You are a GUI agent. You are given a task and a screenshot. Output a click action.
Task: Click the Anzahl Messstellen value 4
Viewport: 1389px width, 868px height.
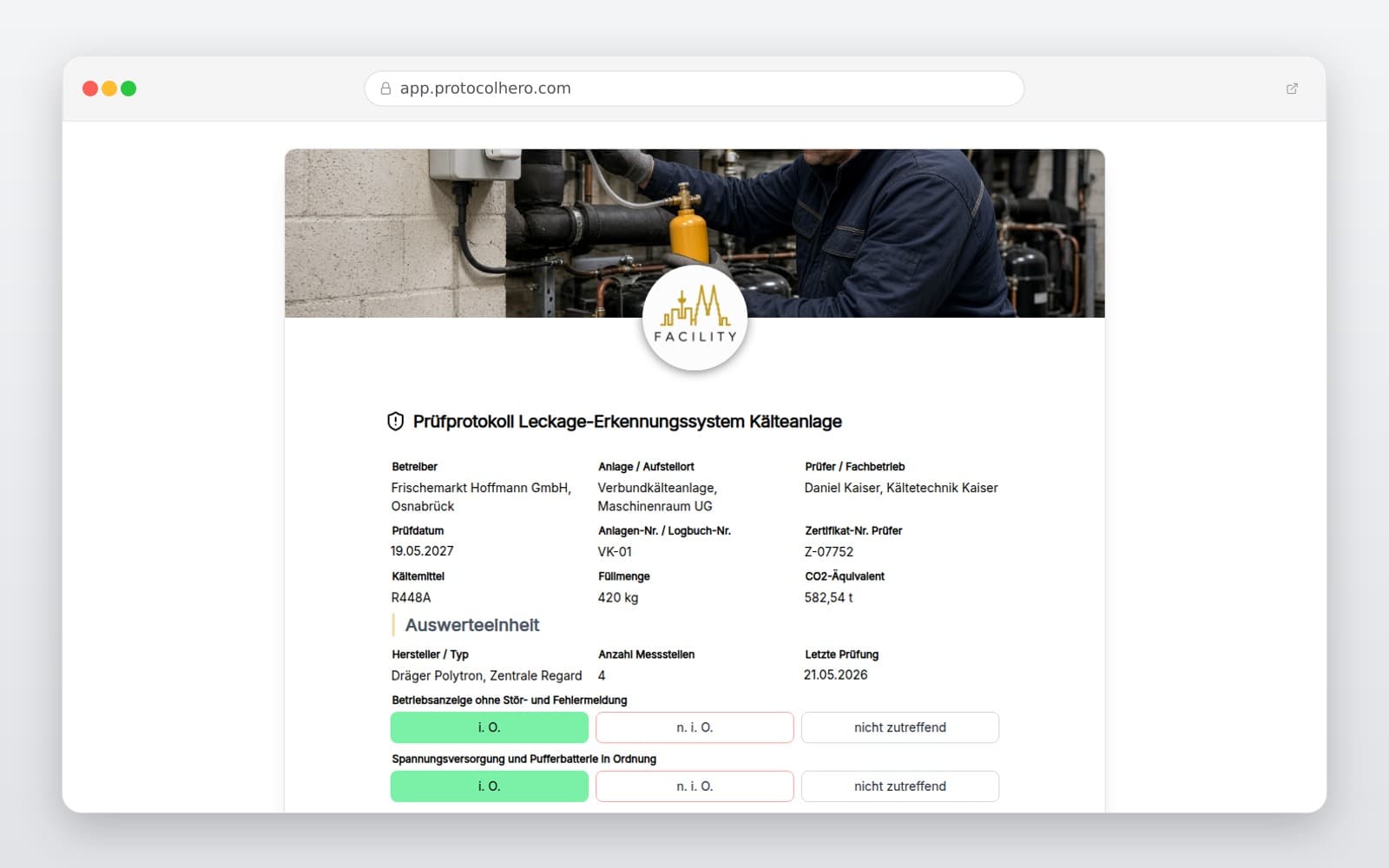602,675
